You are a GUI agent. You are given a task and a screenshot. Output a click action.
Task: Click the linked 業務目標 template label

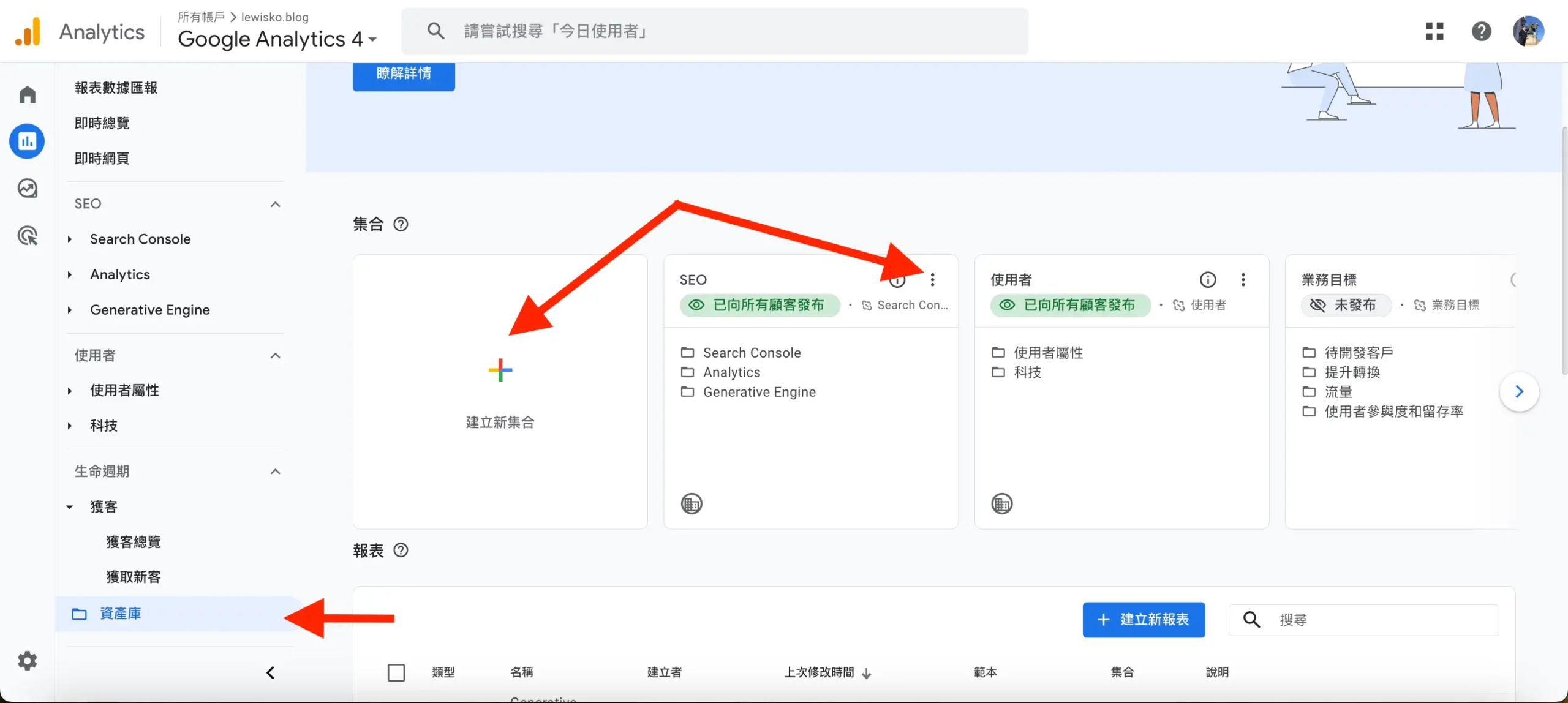point(1446,305)
